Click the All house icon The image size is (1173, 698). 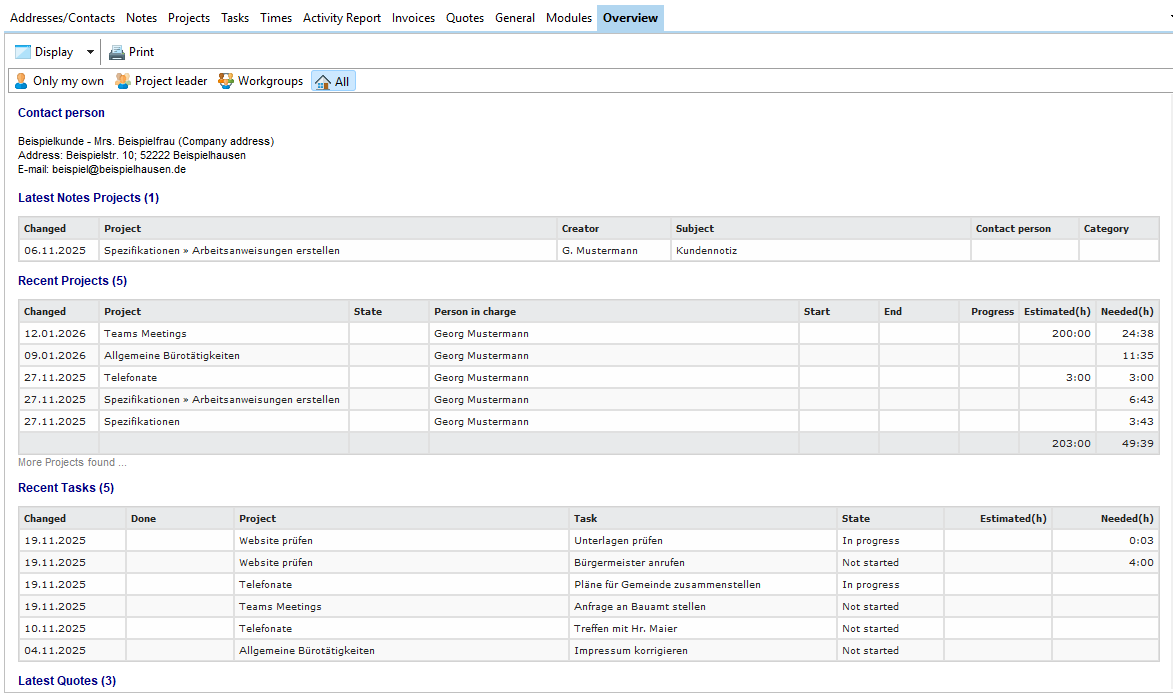point(323,82)
